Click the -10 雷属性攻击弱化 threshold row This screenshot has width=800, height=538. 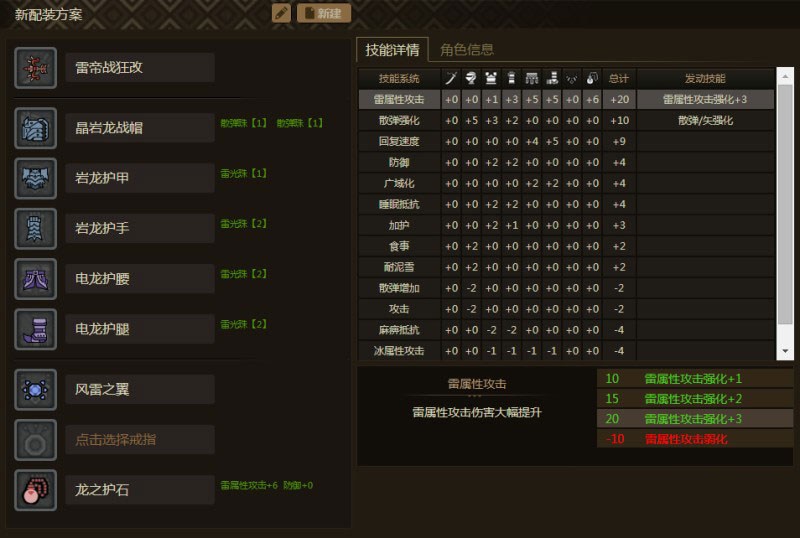[695, 438]
